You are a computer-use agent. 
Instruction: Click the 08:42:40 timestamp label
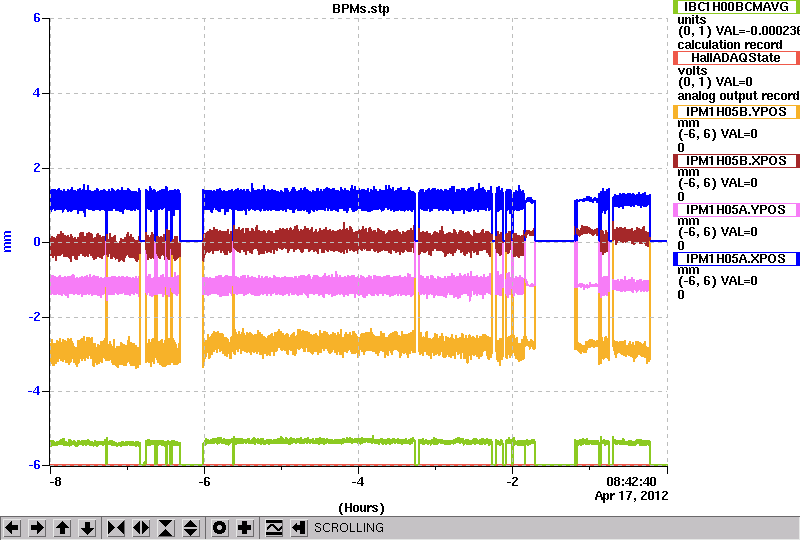[631, 482]
